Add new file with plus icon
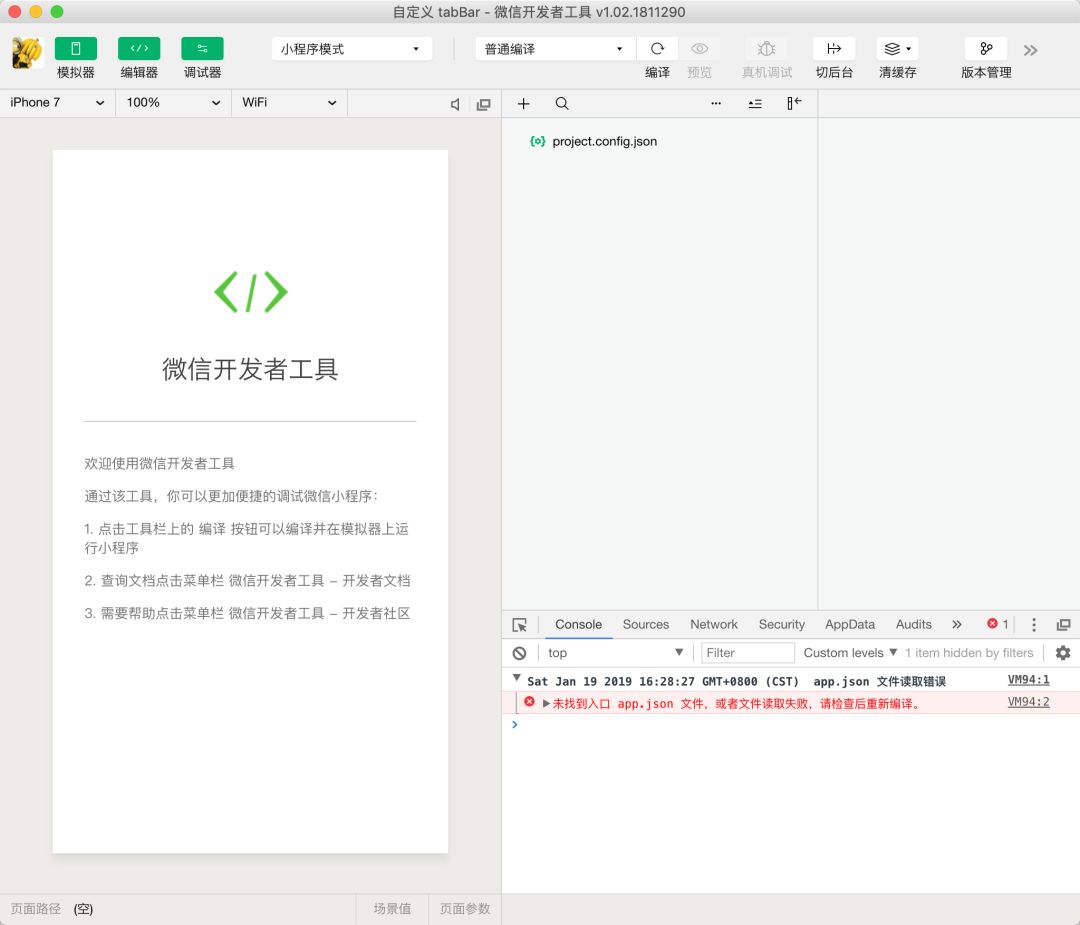The height and width of the screenshot is (925, 1080). point(523,103)
